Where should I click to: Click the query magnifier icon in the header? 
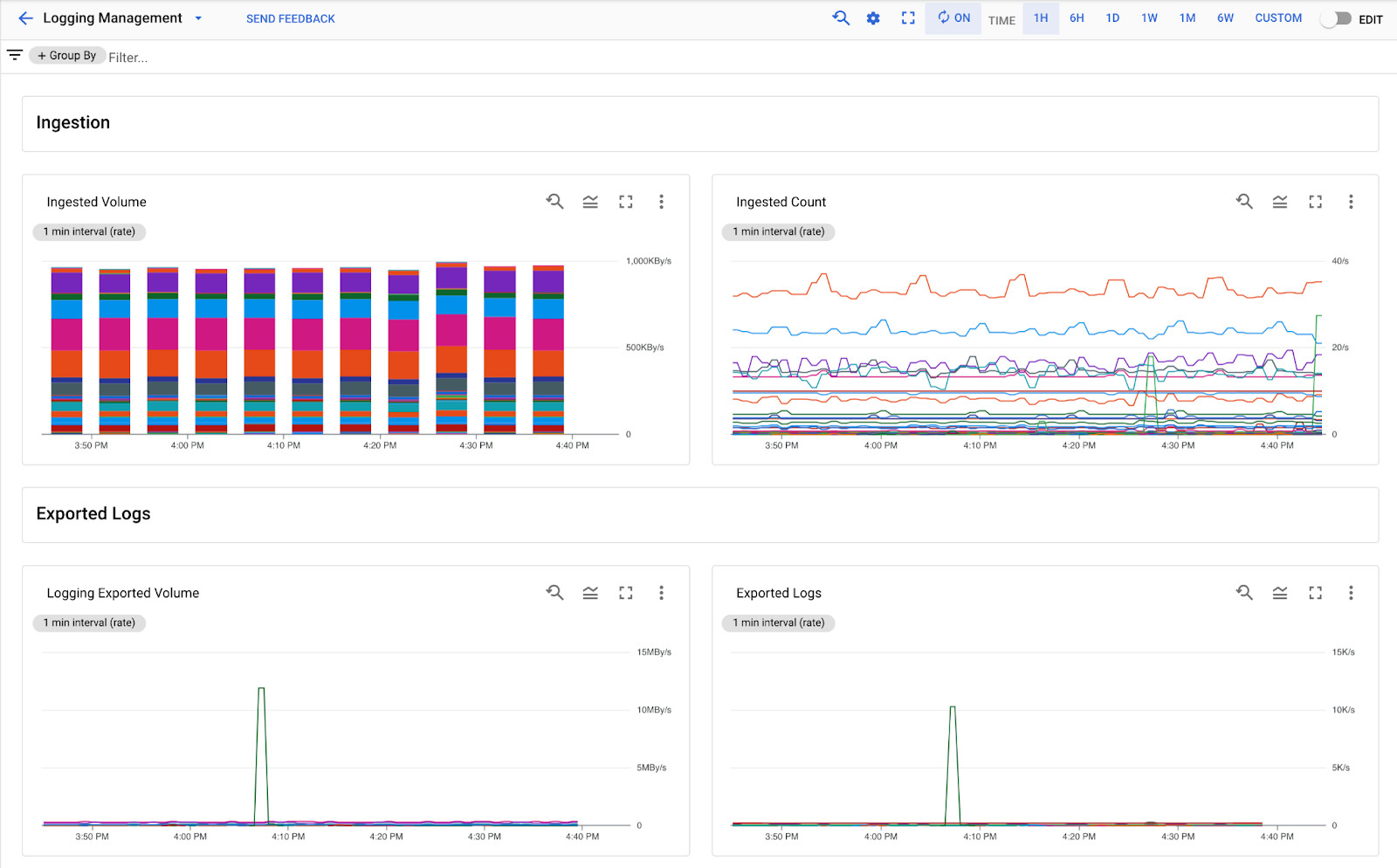tap(840, 17)
